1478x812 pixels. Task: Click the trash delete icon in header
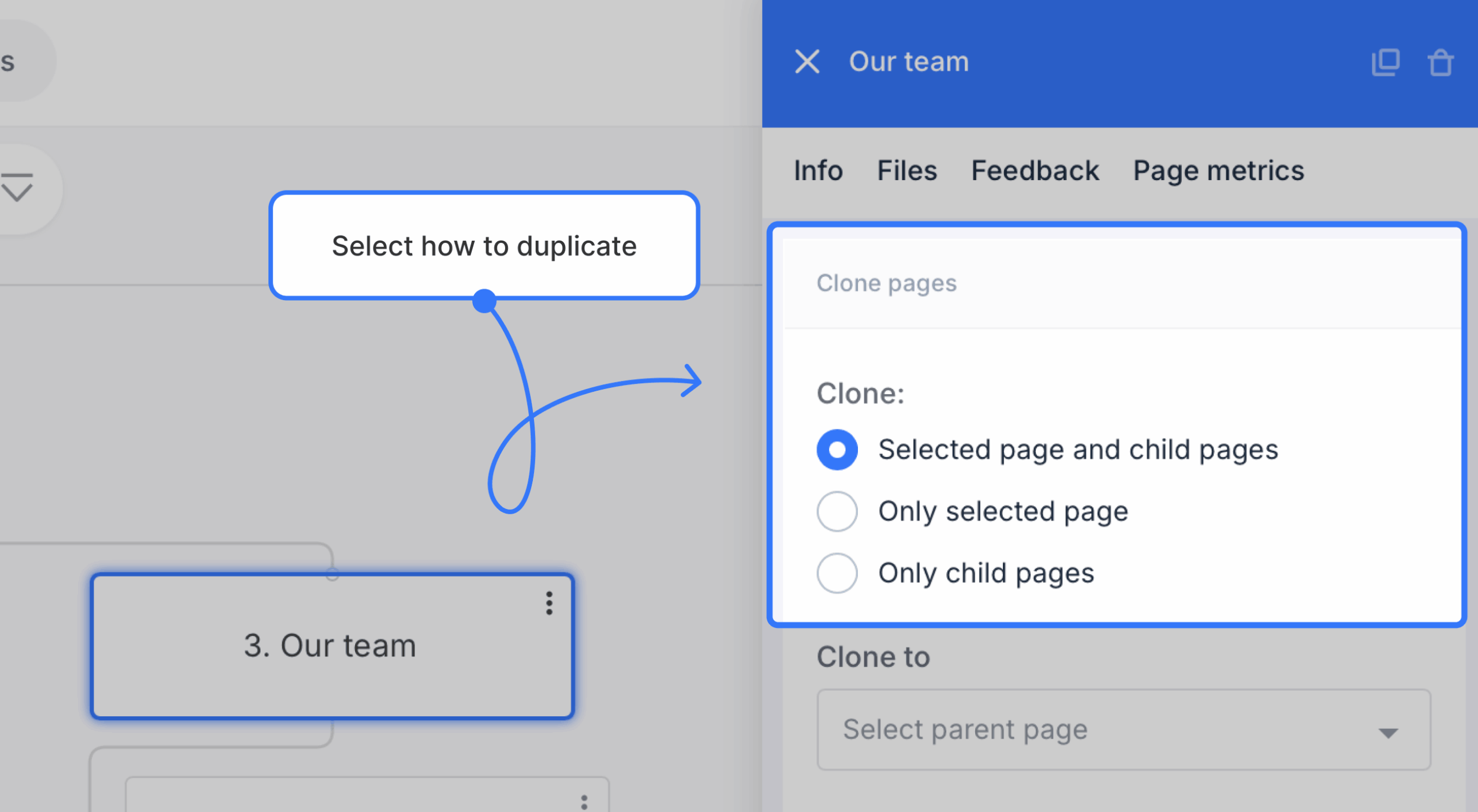[x=1440, y=62]
